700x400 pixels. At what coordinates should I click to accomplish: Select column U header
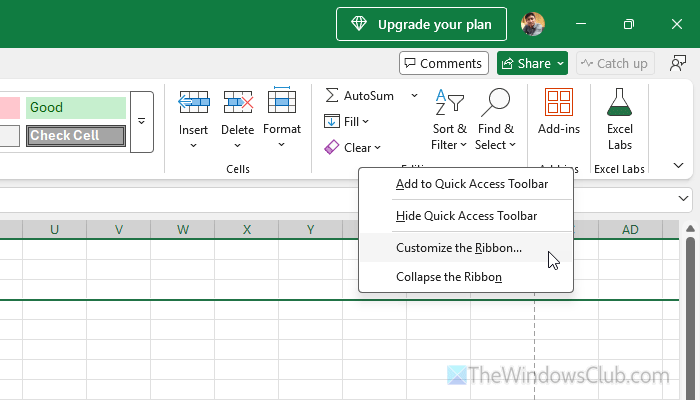point(54,229)
